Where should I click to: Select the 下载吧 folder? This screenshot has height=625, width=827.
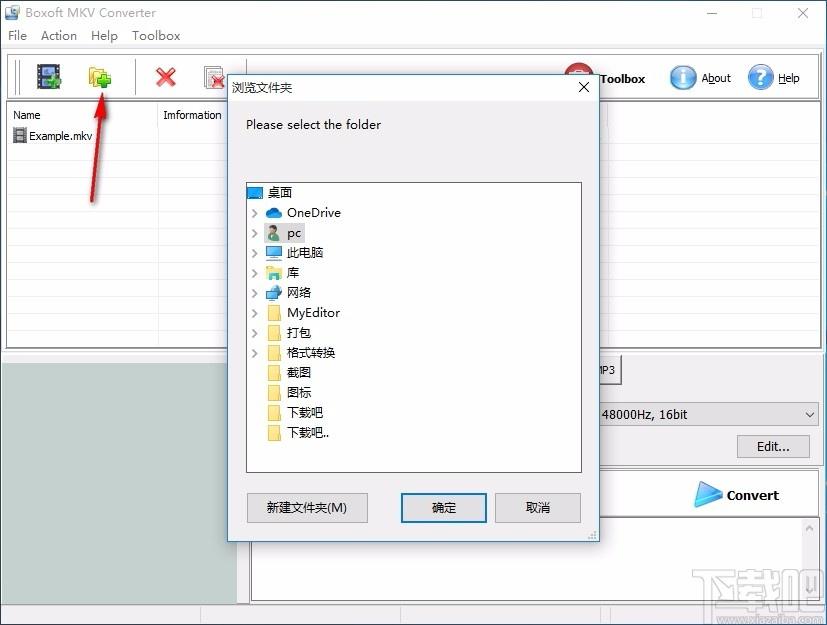(x=305, y=413)
